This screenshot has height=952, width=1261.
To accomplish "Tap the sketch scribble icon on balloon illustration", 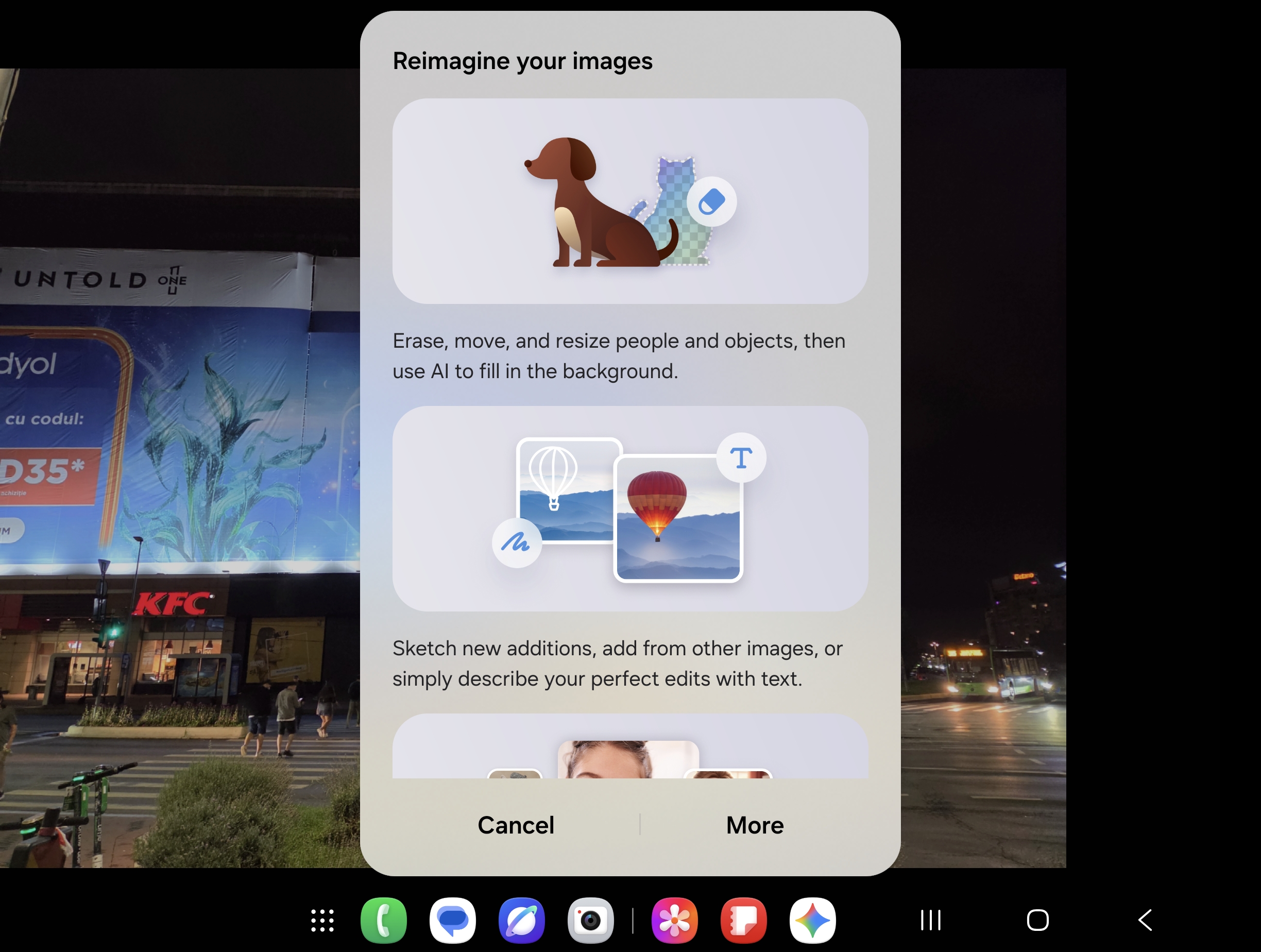I will 517,542.
